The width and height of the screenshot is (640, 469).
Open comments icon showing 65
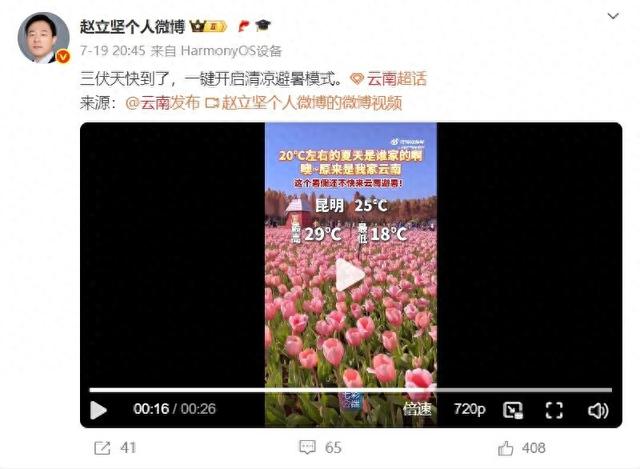point(307,447)
